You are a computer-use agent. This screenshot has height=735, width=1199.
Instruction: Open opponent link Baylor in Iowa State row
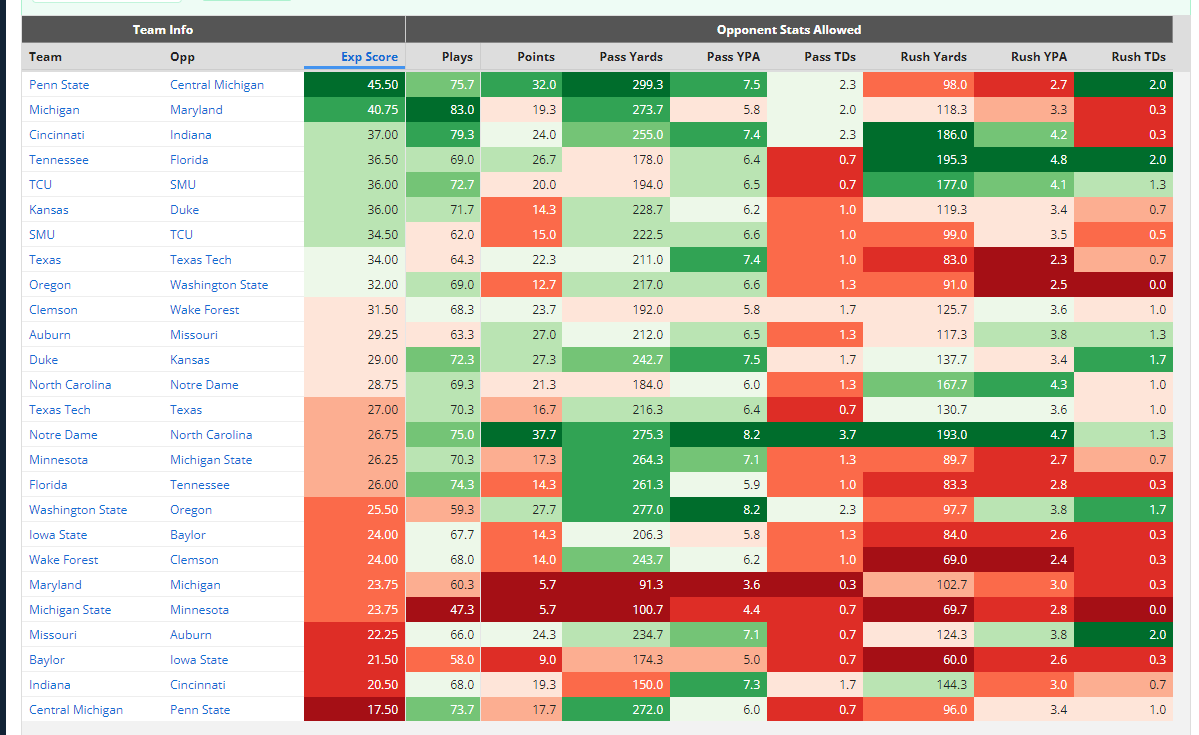(x=187, y=535)
